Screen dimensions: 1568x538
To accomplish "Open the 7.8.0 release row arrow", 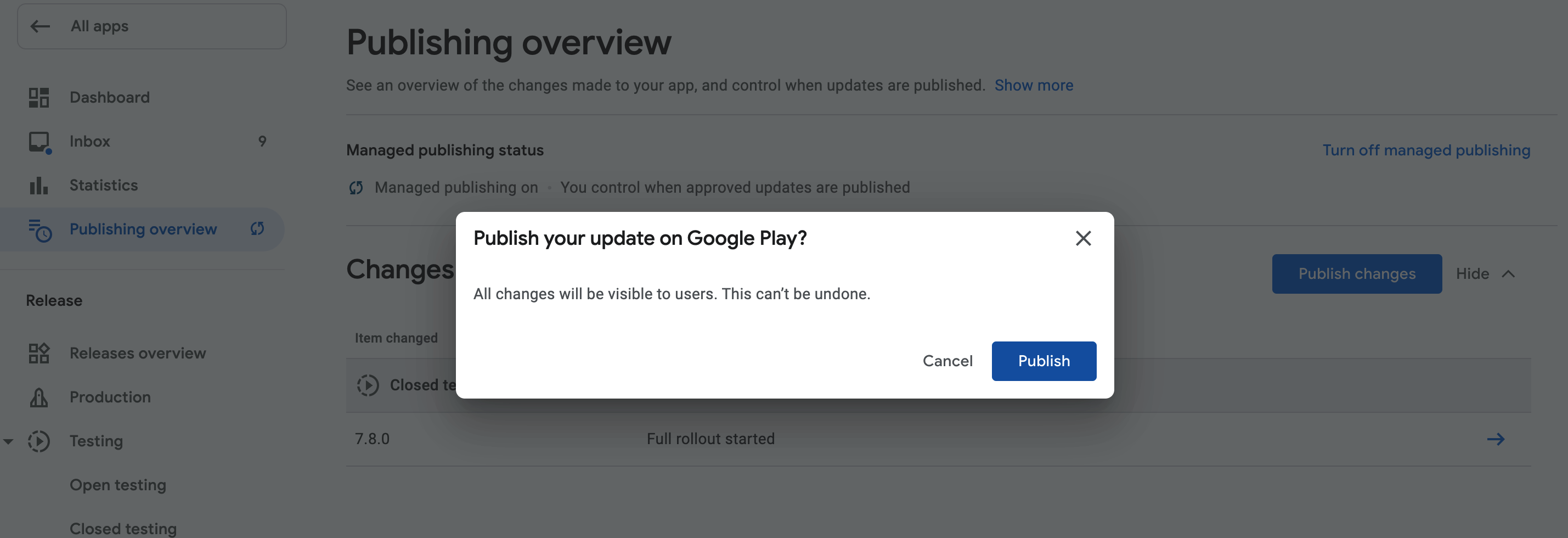I will pyautogui.click(x=1496, y=439).
